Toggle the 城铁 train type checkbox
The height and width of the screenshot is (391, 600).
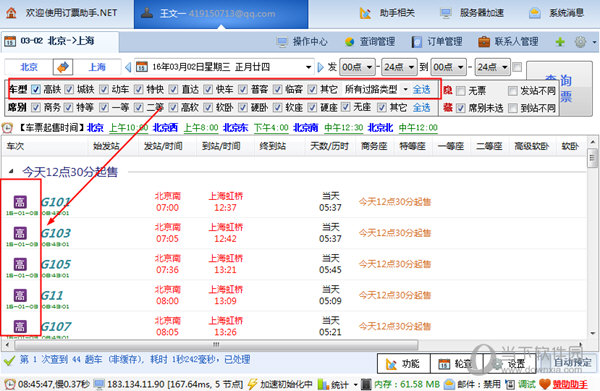69,90
